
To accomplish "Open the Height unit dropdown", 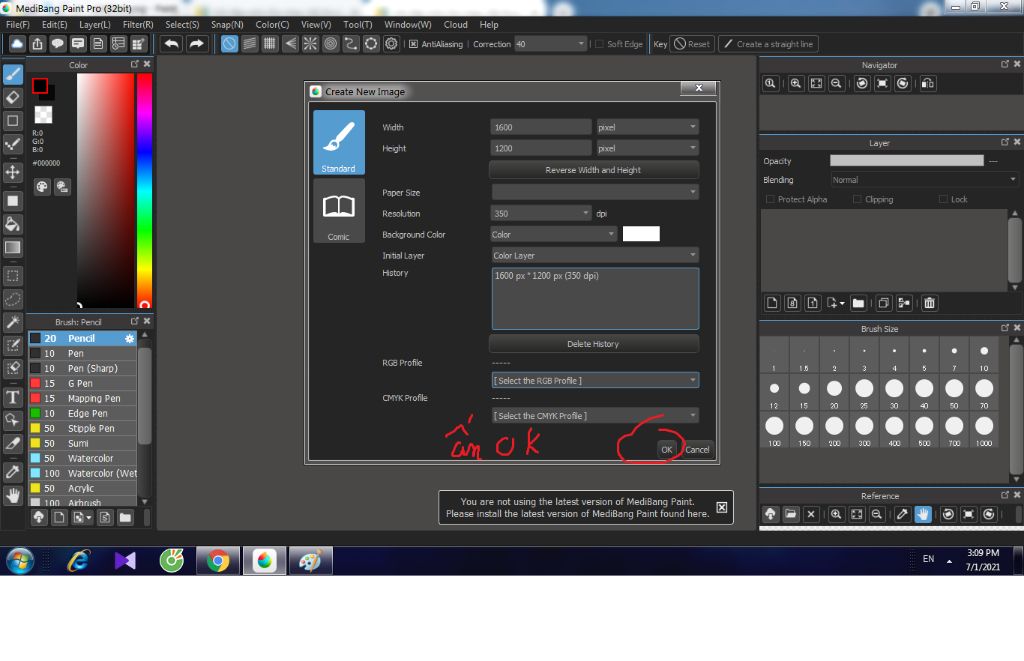I will (647, 148).
